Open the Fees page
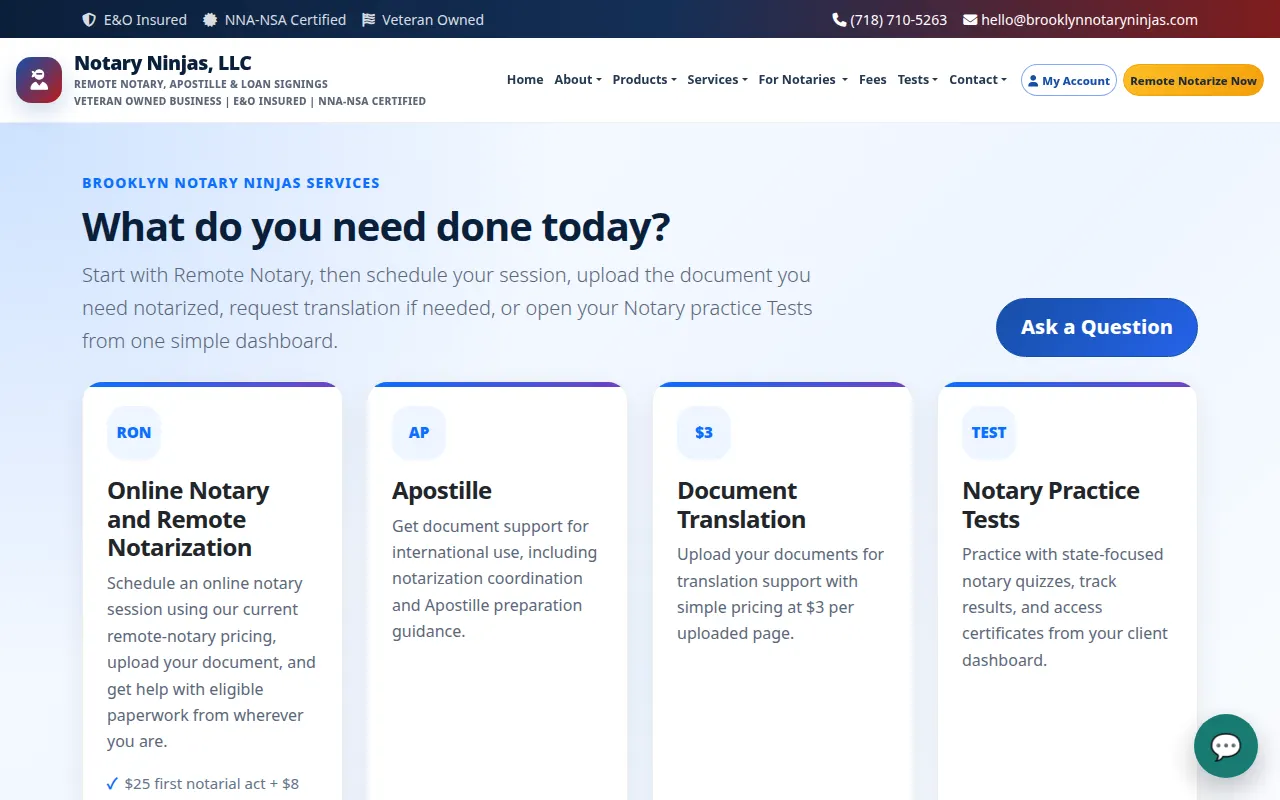1280x800 pixels. pyautogui.click(x=873, y=80)
